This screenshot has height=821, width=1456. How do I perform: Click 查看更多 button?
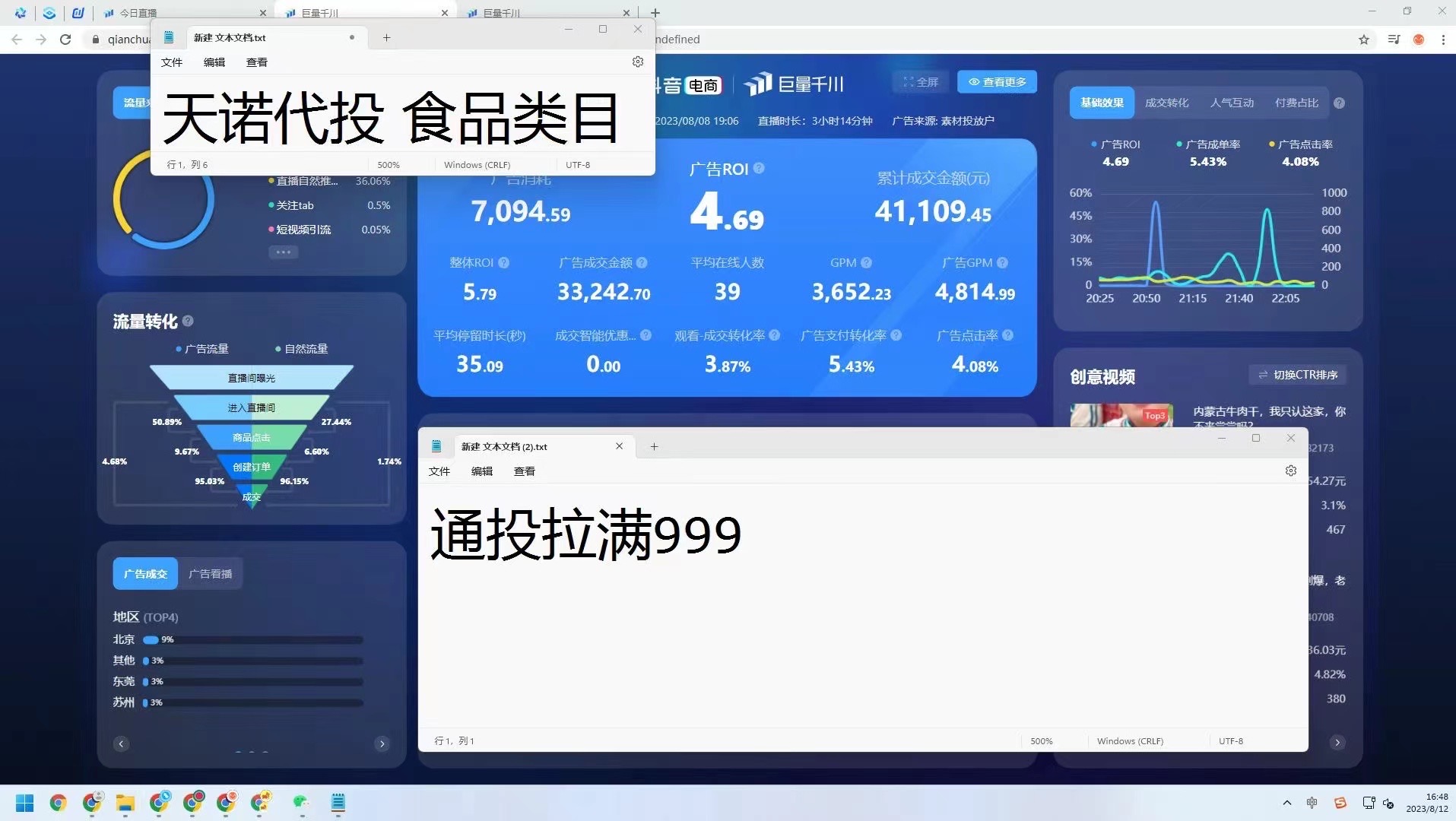(x=998, y=82)
